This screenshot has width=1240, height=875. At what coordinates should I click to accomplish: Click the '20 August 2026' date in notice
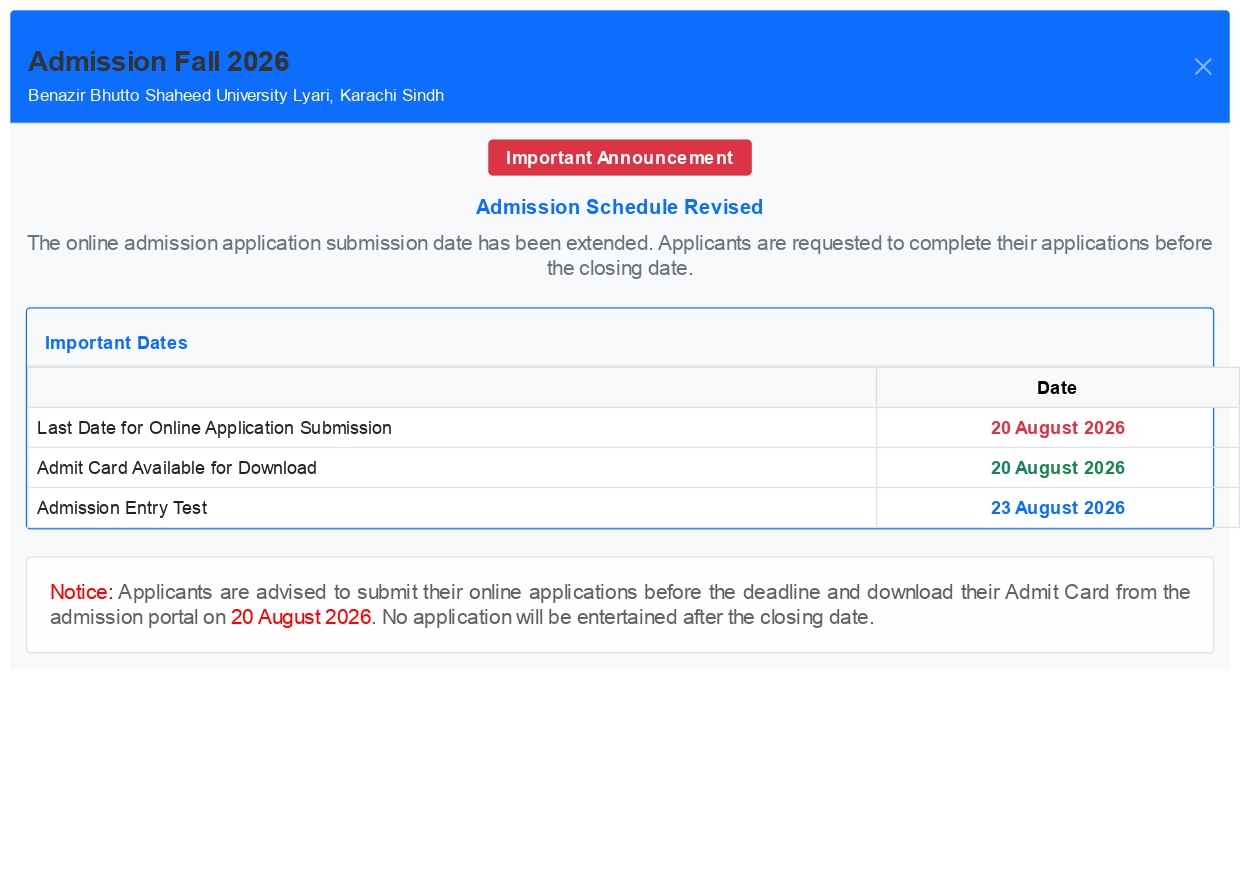(301, 617)
